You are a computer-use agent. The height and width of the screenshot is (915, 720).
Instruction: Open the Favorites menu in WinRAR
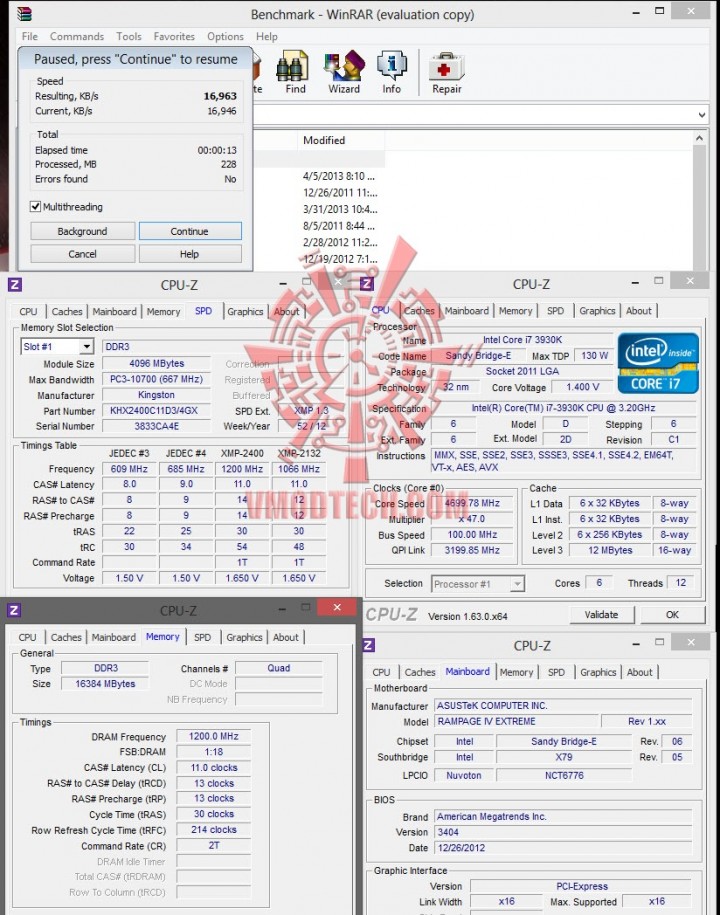(174, 36)
